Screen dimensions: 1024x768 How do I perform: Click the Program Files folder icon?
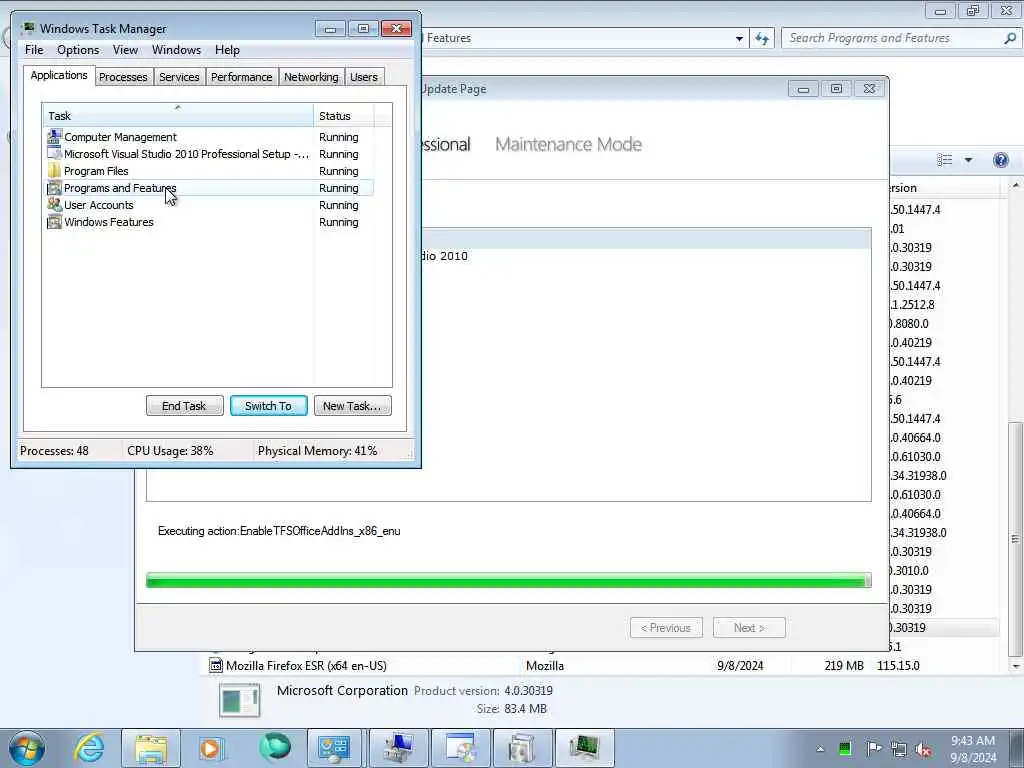(x=54, y=170)
